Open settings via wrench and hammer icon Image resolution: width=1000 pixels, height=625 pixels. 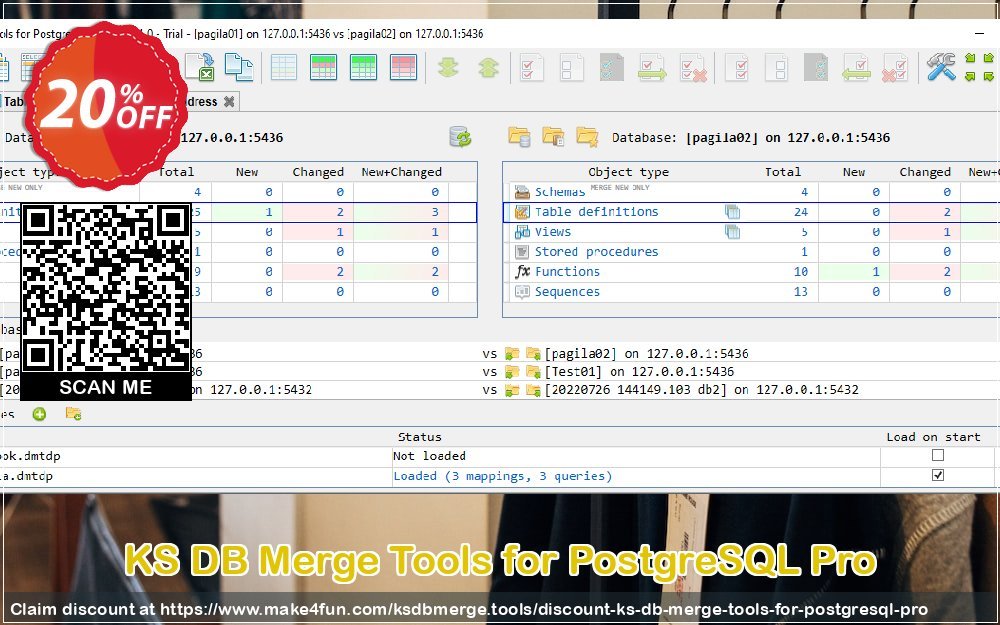tap(941, 66)
